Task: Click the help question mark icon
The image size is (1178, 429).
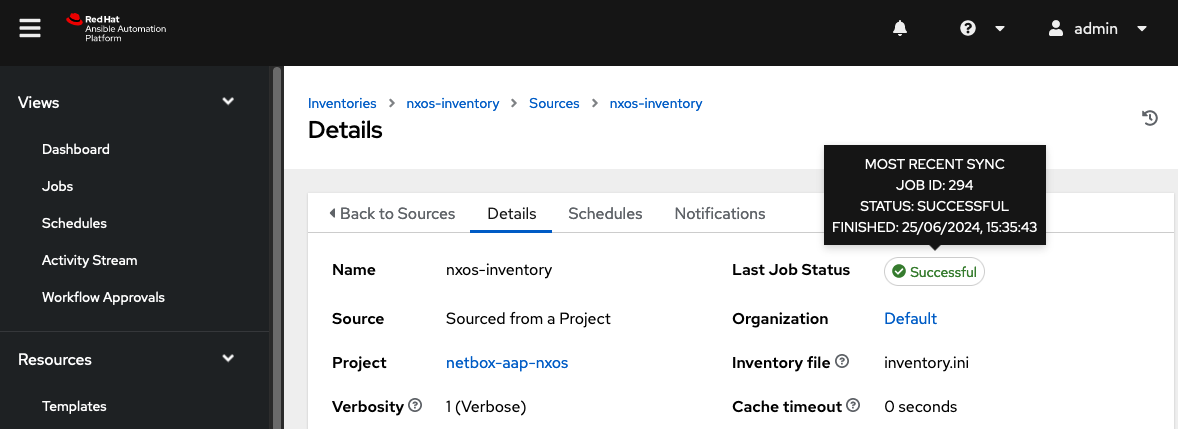Action: click(968, 29)
